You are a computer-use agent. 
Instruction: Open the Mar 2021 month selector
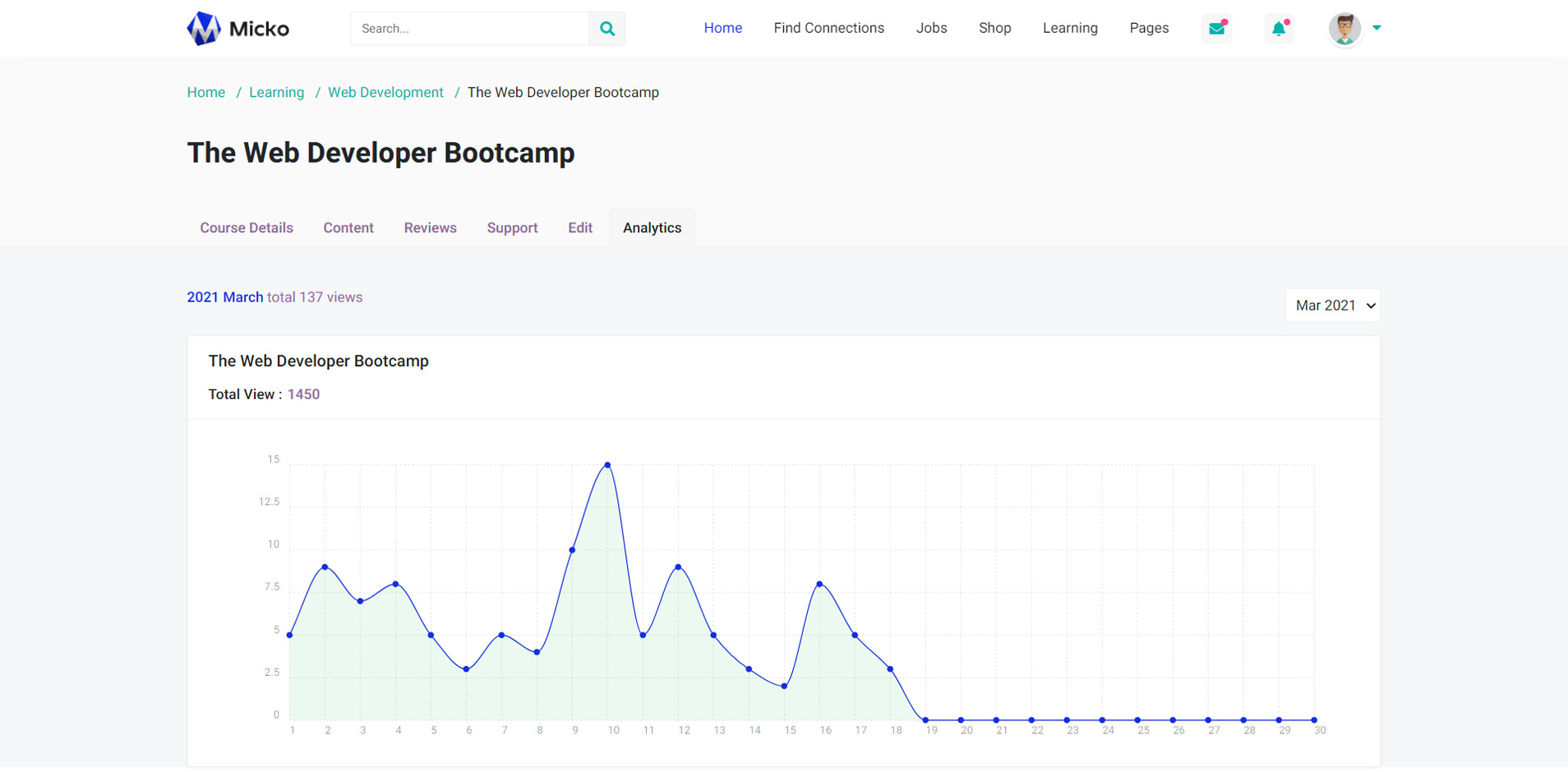(1332, 306)
